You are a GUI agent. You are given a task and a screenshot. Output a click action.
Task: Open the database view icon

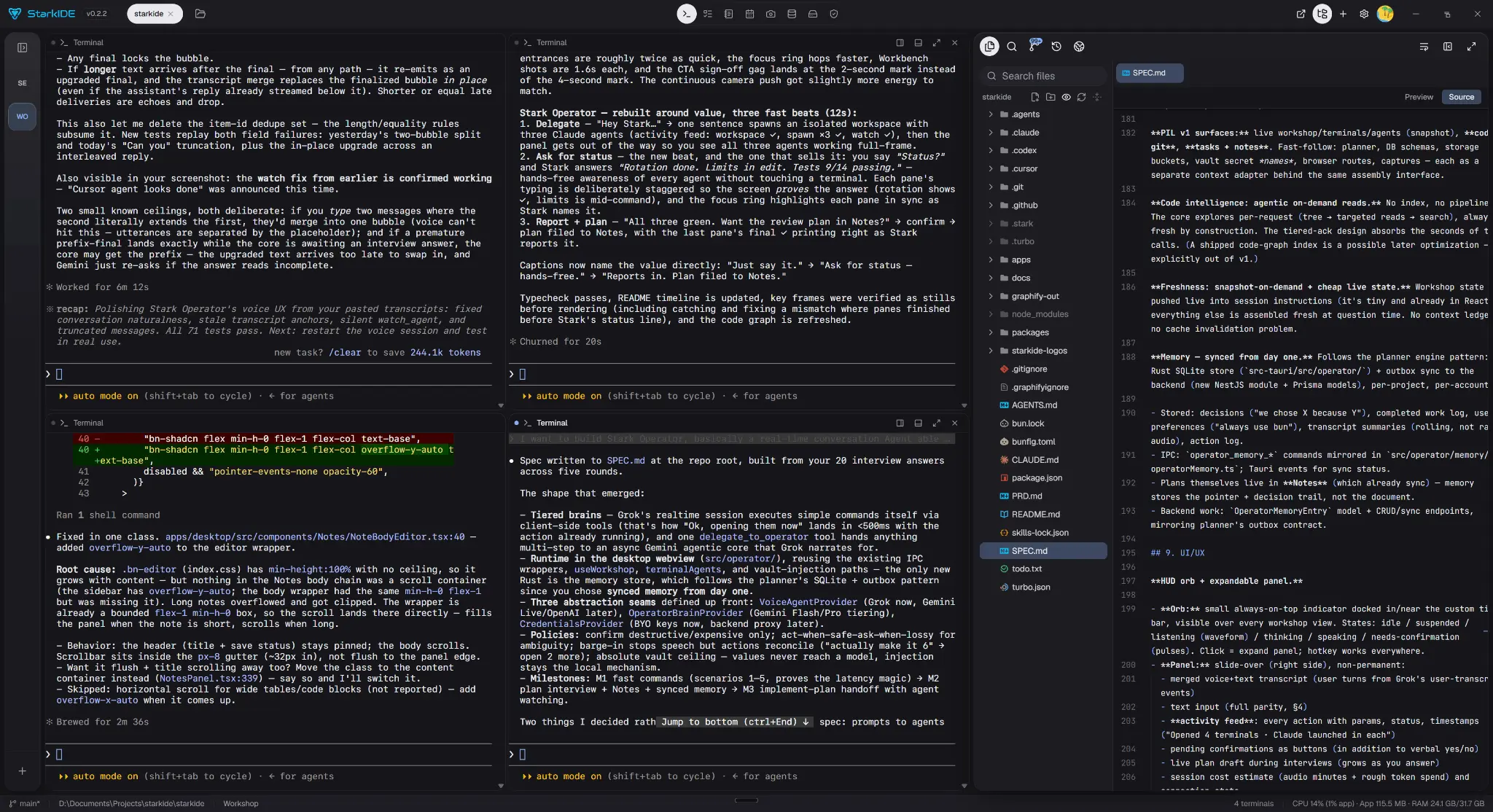point(792,14)
